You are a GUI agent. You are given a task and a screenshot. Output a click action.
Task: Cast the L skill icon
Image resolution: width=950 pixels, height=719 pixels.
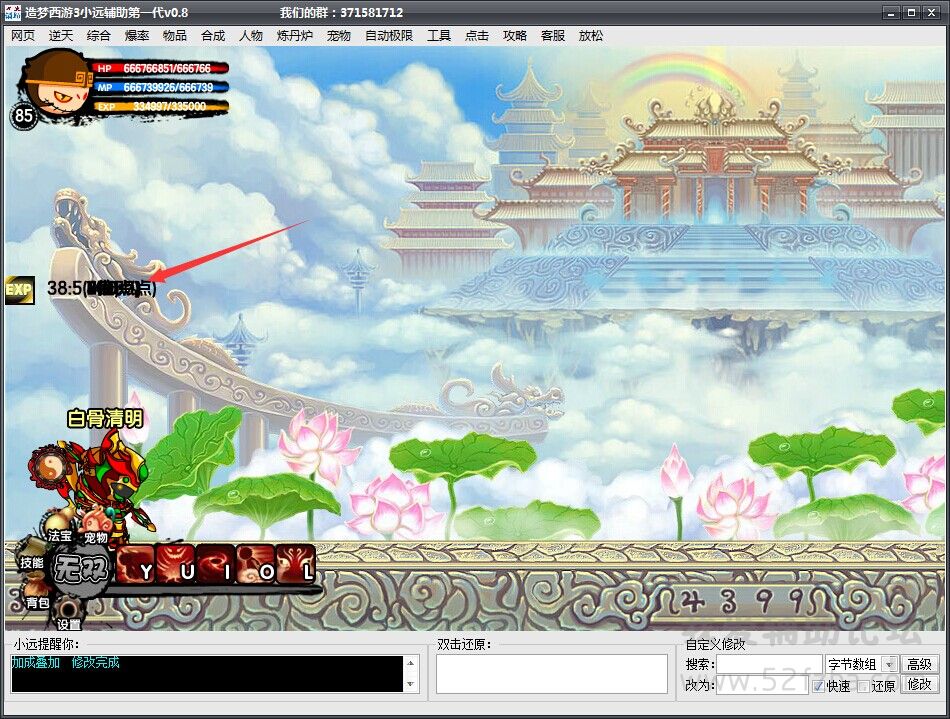[296, 565]
